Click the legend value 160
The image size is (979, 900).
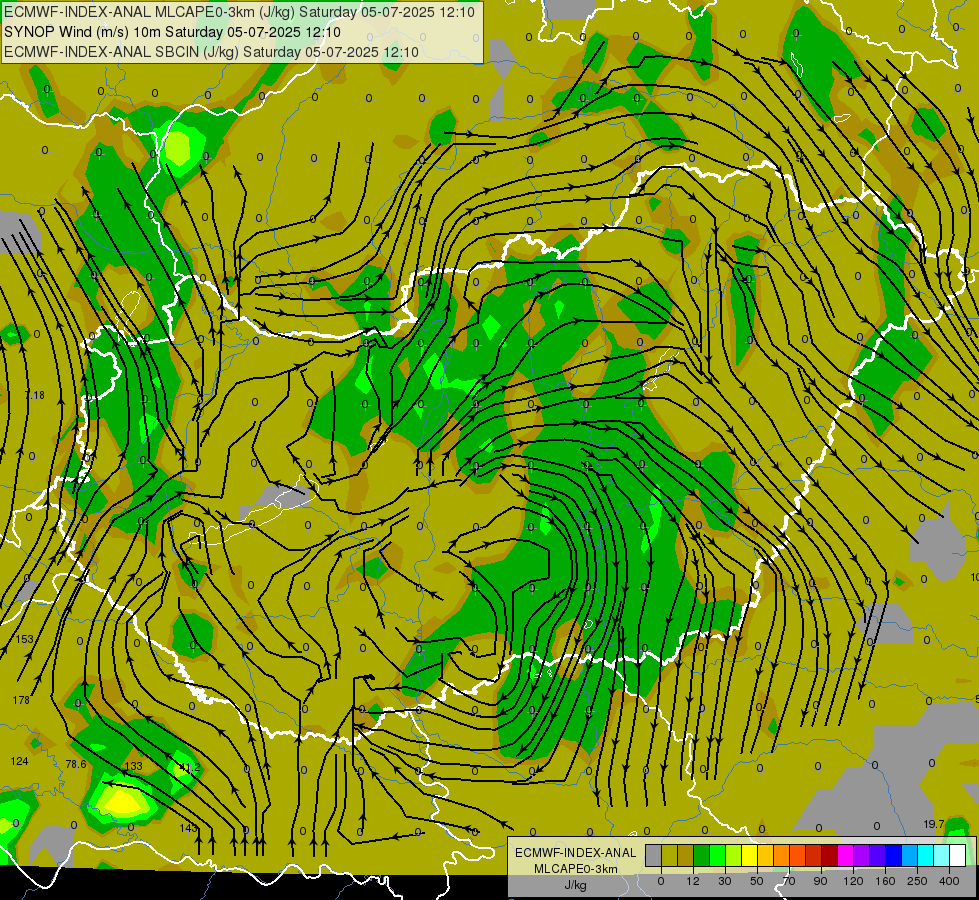tap(885, 881)
